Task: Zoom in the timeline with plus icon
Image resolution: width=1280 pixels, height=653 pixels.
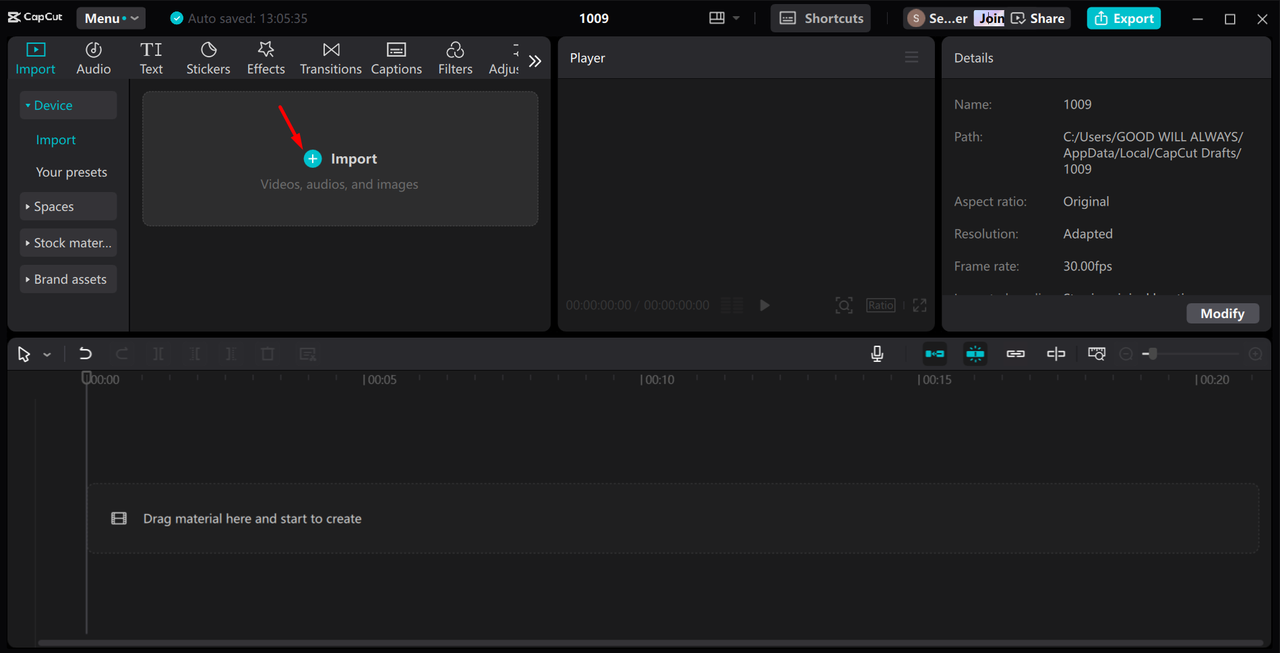Action: point(1255,354)
